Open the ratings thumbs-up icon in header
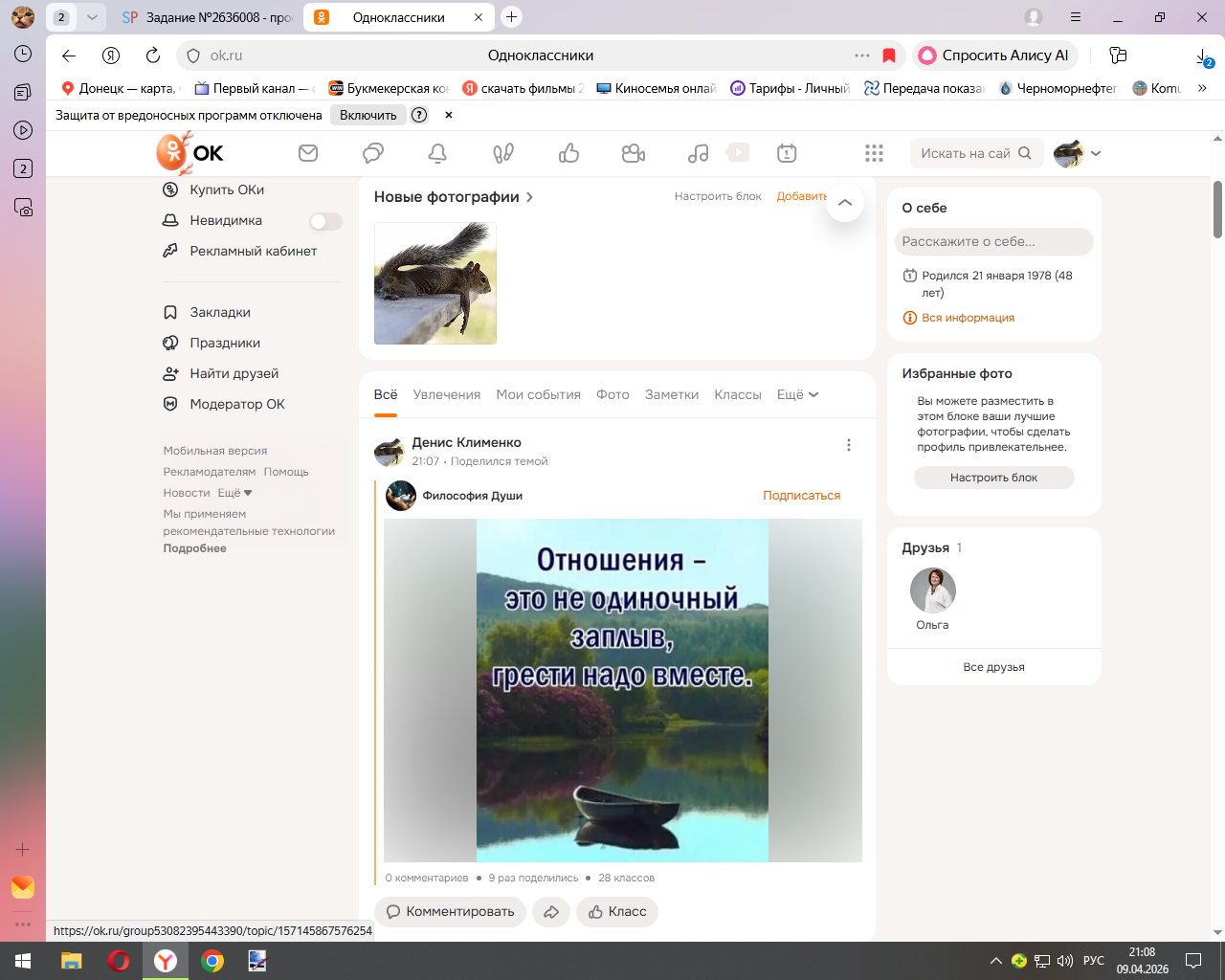 coord(569,153)
